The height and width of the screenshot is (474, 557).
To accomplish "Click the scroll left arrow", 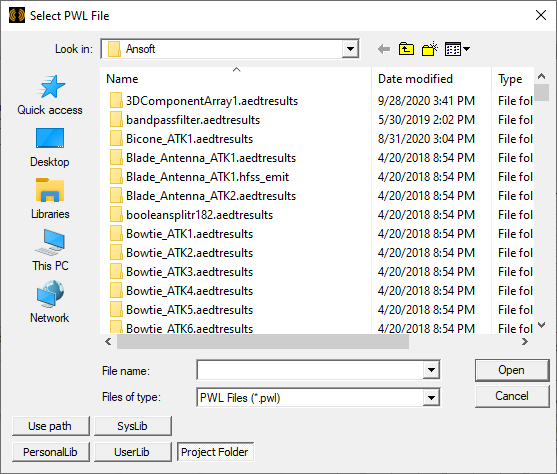I will (108, 341).
